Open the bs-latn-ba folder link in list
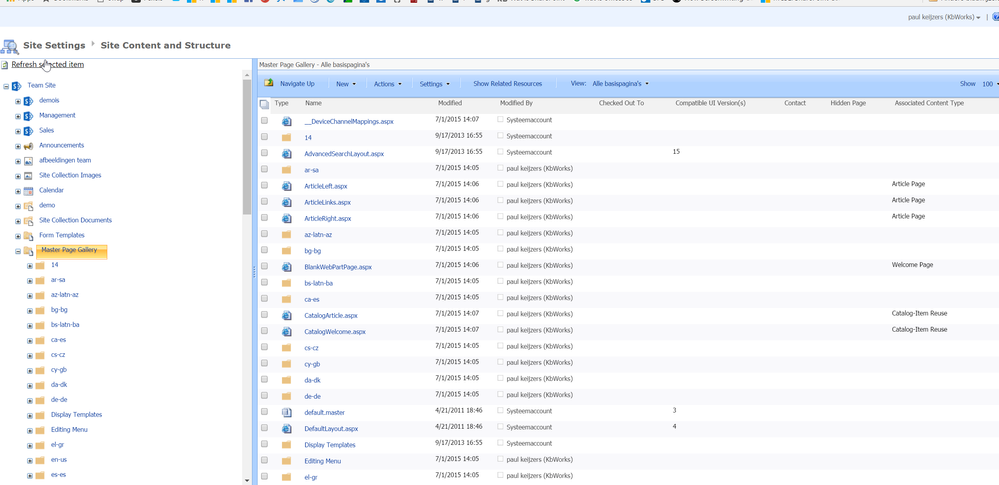 (x=318, y=283)
